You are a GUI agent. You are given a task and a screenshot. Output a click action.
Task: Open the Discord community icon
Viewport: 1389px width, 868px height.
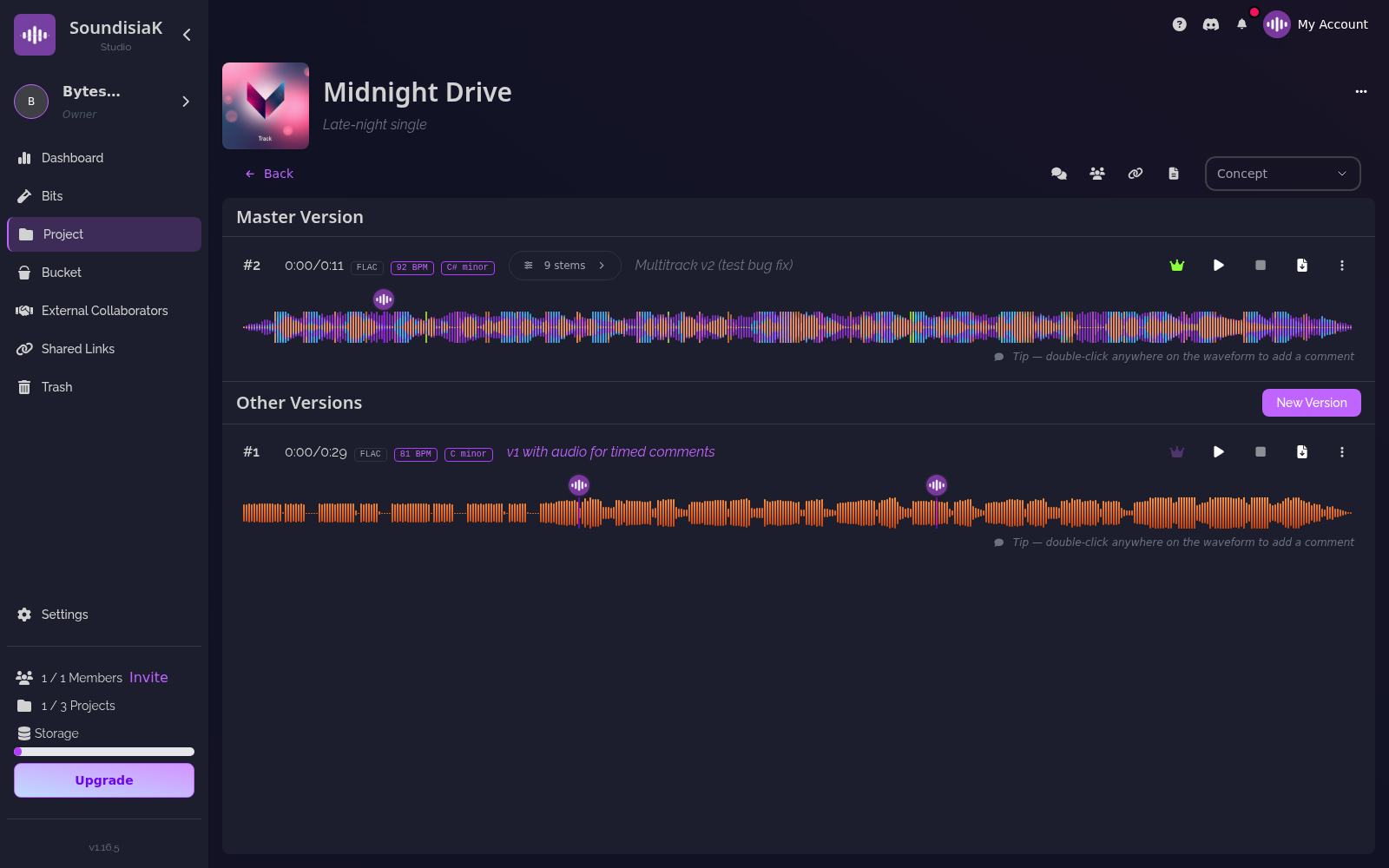[1211, 24]
